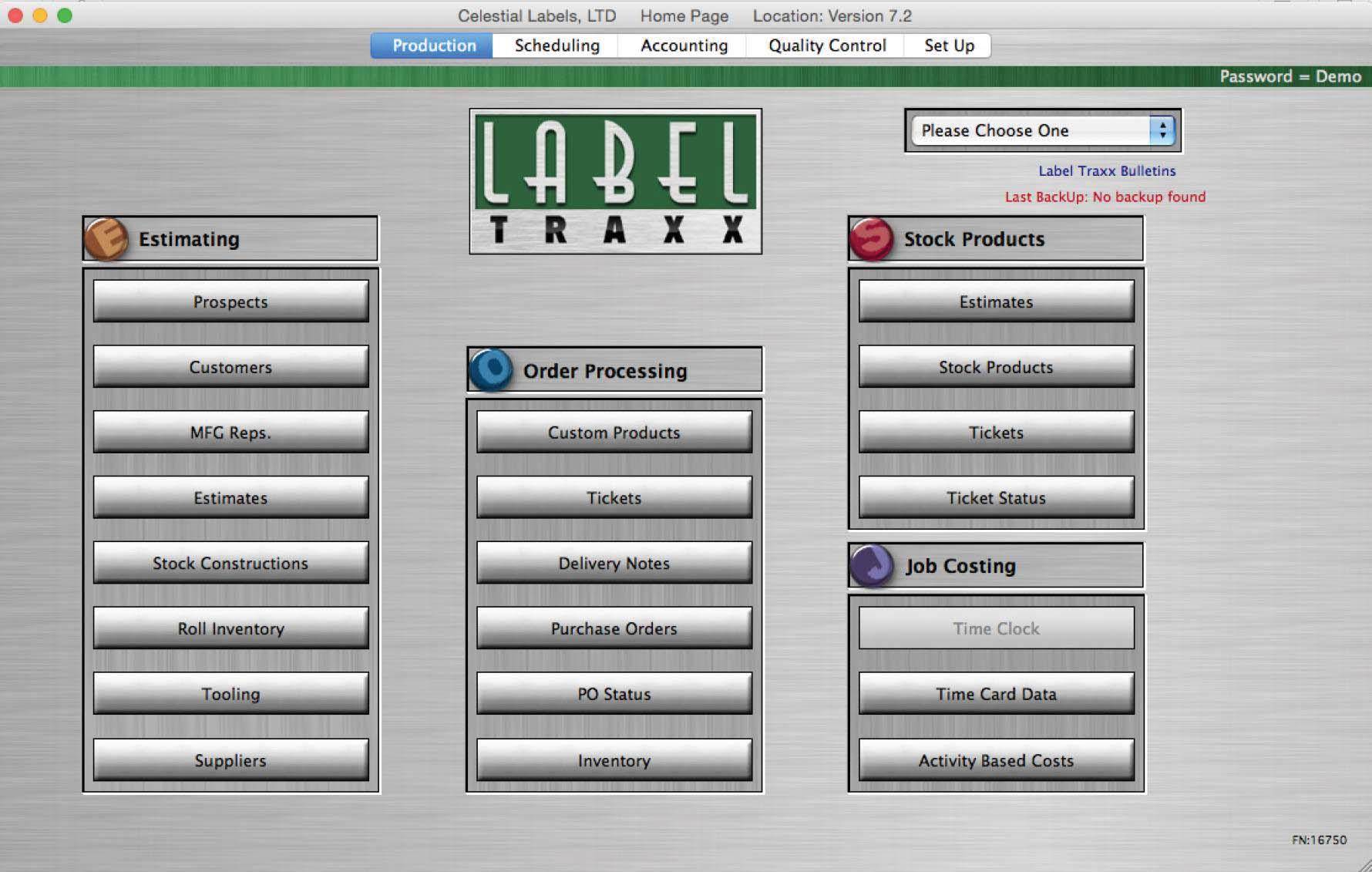Open Ticket Status
Image resolution: width=1372 pixels, height=872 pixels.
tap(996, 498)
